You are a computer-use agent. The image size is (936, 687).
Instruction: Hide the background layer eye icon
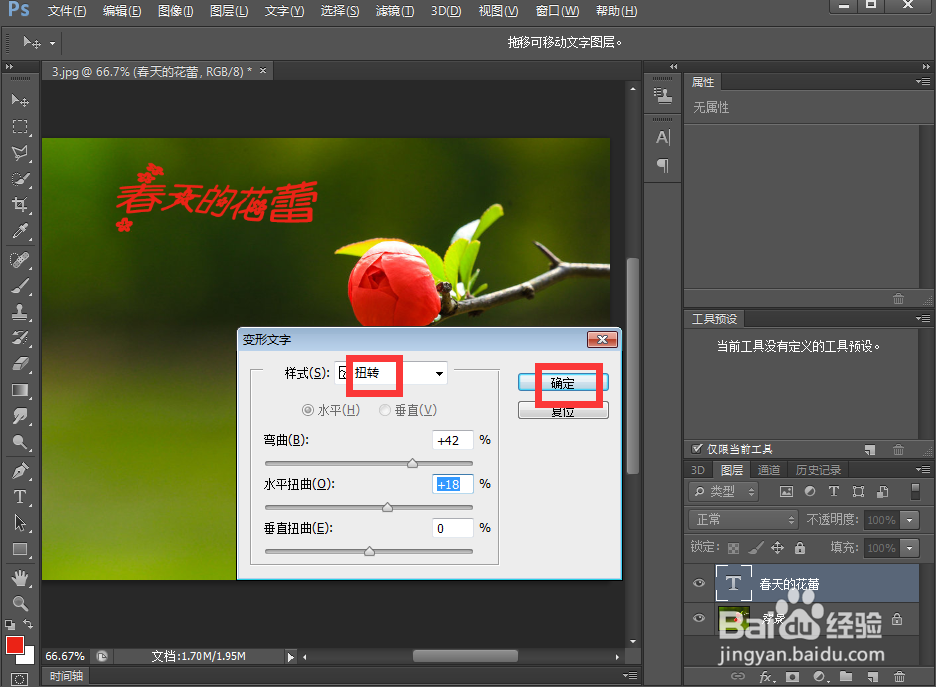[698, 618]
